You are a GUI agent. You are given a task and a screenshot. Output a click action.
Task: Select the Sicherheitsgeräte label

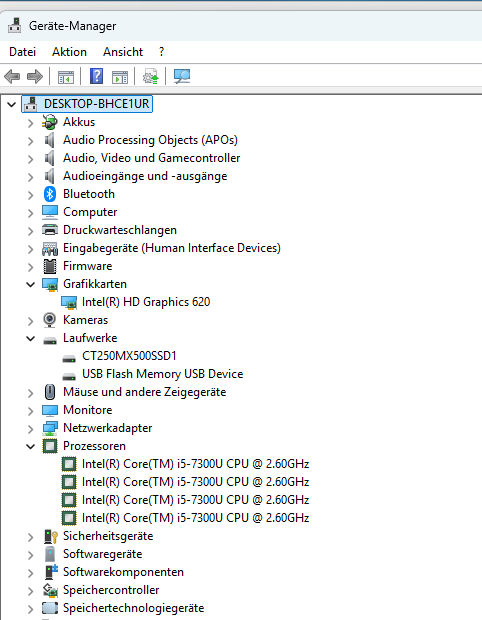108,536
